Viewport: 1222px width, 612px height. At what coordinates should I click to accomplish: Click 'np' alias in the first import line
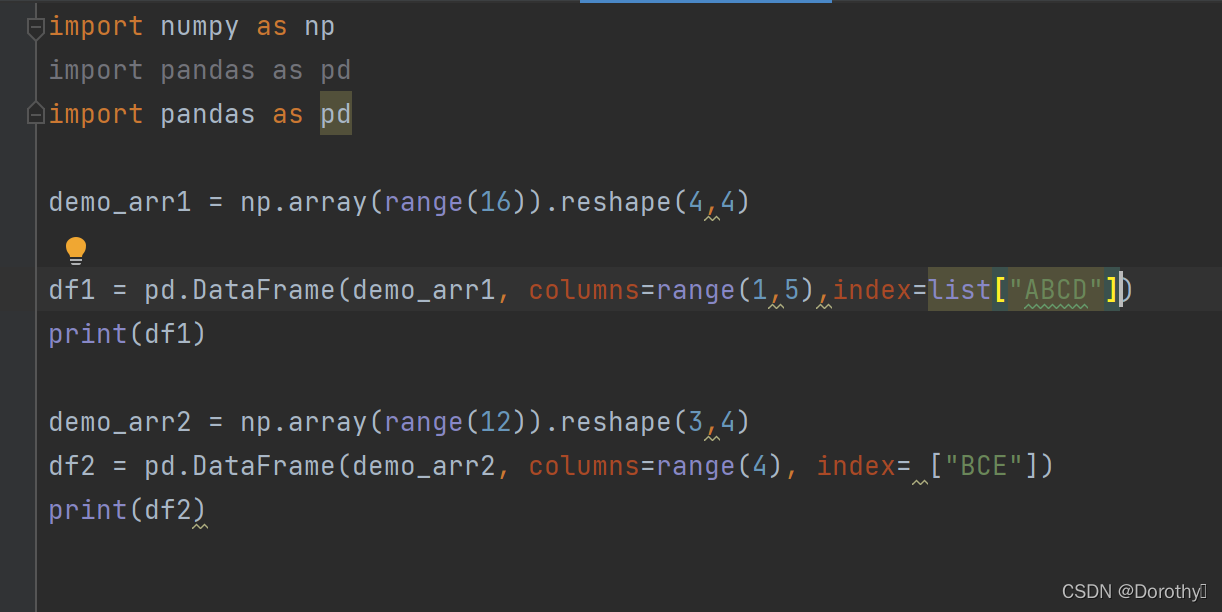point(320,27)
